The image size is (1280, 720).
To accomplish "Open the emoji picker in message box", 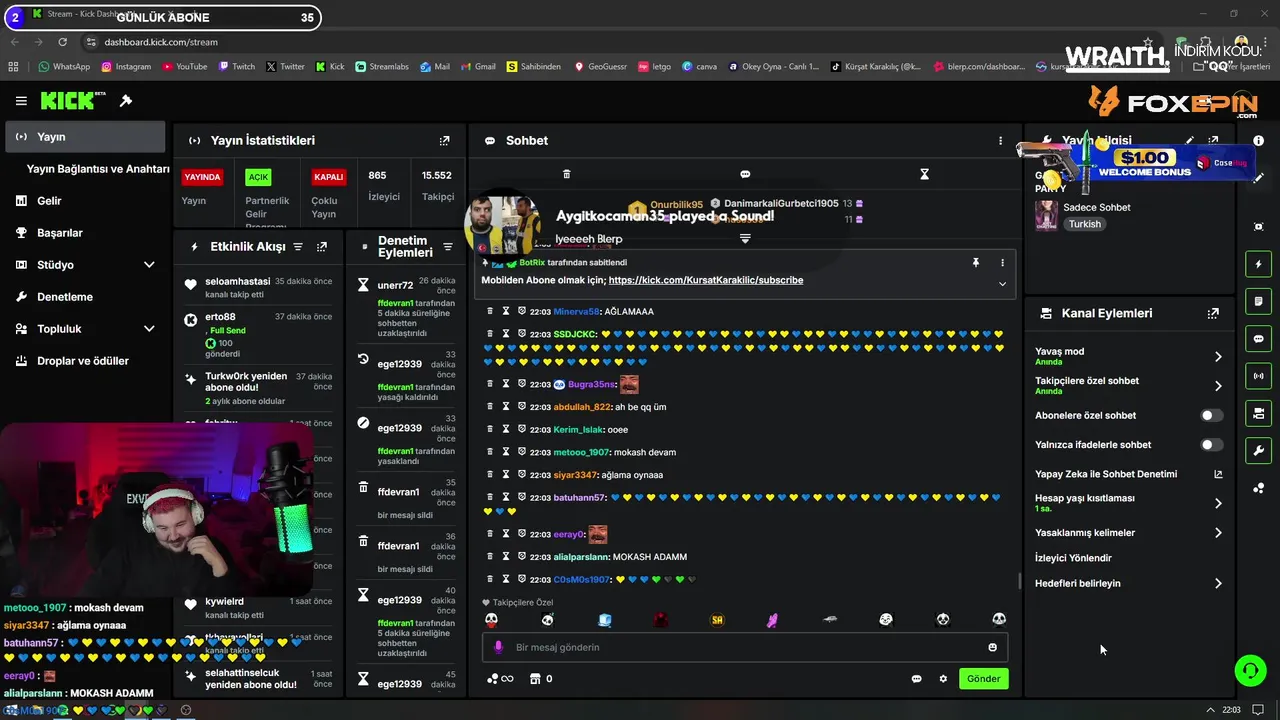I will pyautogui.click(x=992, y=647).
